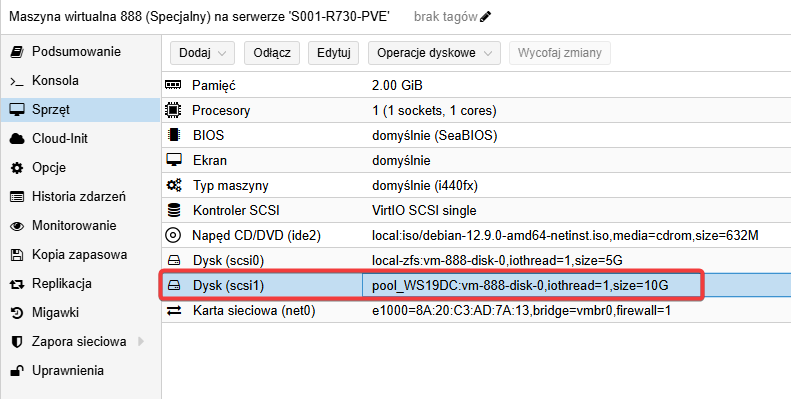Select the Karta sieciowa (net0) row
Viewport: 791px width, 399px height.
pyautogui.click(x=476, y=310)
